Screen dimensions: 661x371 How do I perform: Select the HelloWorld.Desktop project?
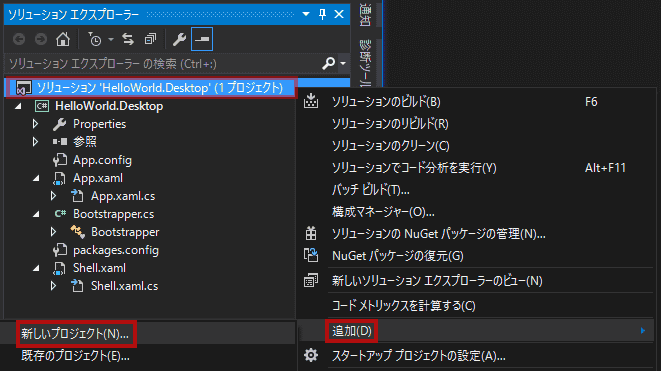109,106
